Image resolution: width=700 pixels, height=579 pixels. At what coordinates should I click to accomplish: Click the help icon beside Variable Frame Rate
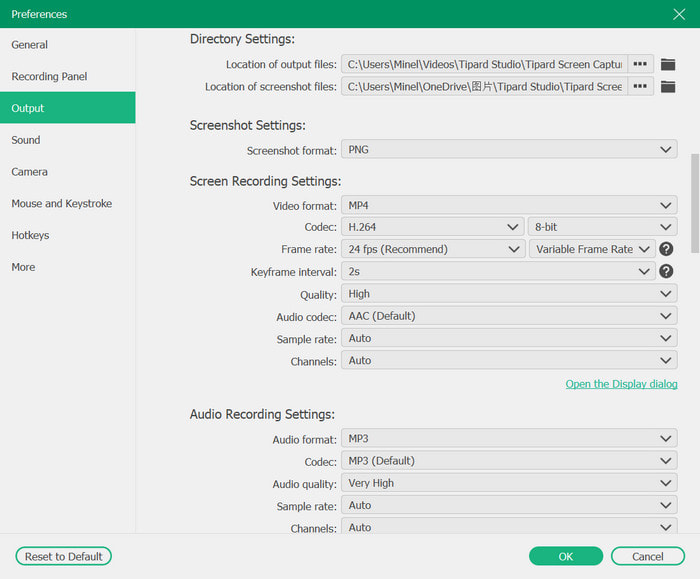coord(666,249)
